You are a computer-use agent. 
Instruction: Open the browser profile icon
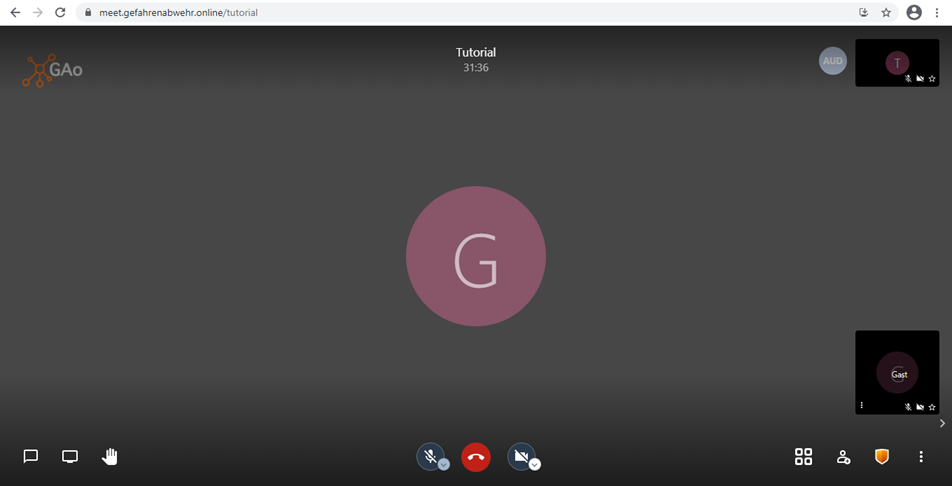pos(914,12)
